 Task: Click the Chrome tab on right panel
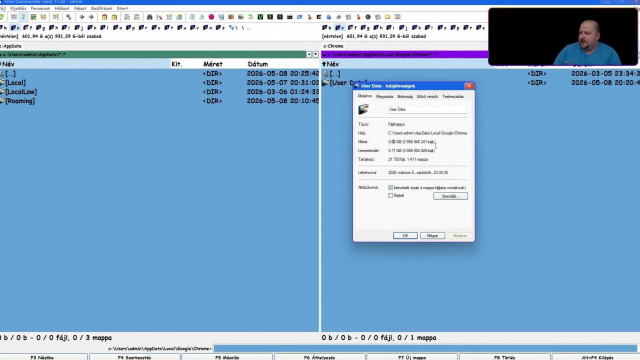coord(334,46)
